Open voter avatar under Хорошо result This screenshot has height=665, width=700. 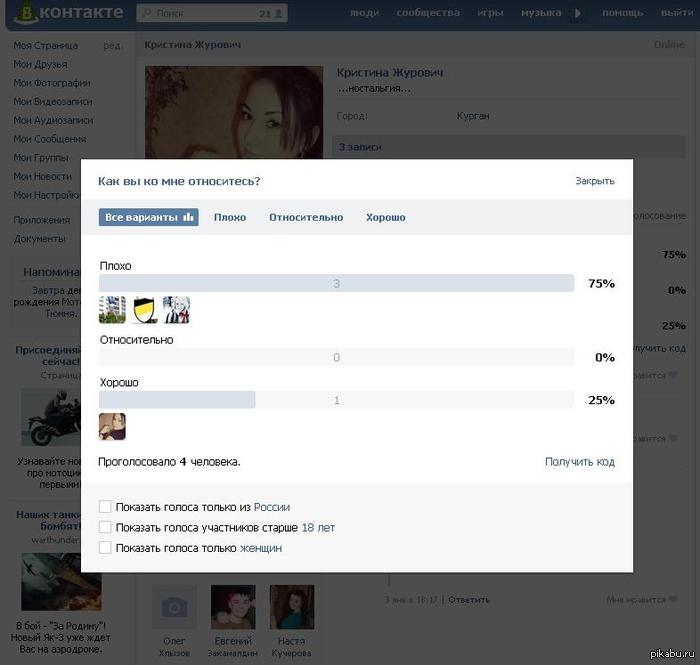click(112, 427)
